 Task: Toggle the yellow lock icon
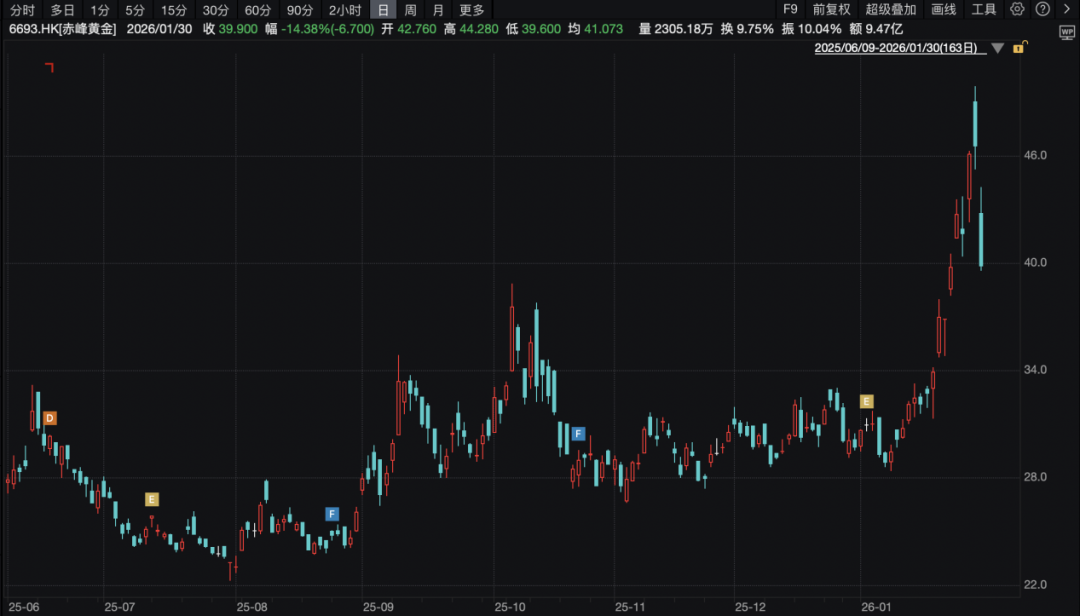coord(1020,48)
